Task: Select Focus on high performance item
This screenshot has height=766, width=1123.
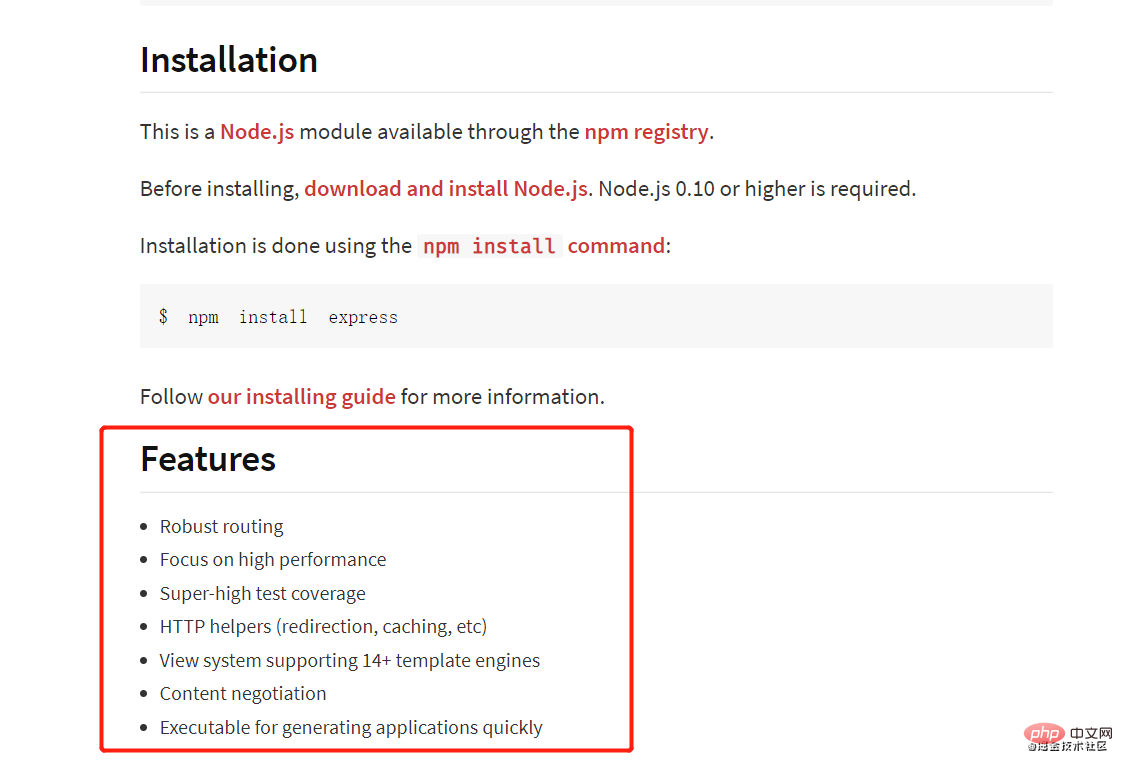Action: coord(273,560)
